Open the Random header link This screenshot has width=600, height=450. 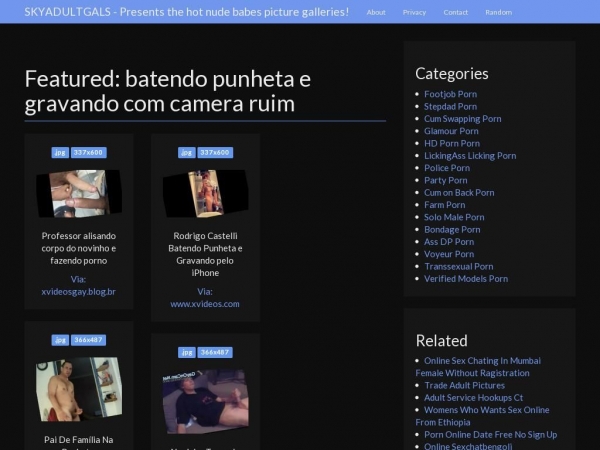(498, 12)
